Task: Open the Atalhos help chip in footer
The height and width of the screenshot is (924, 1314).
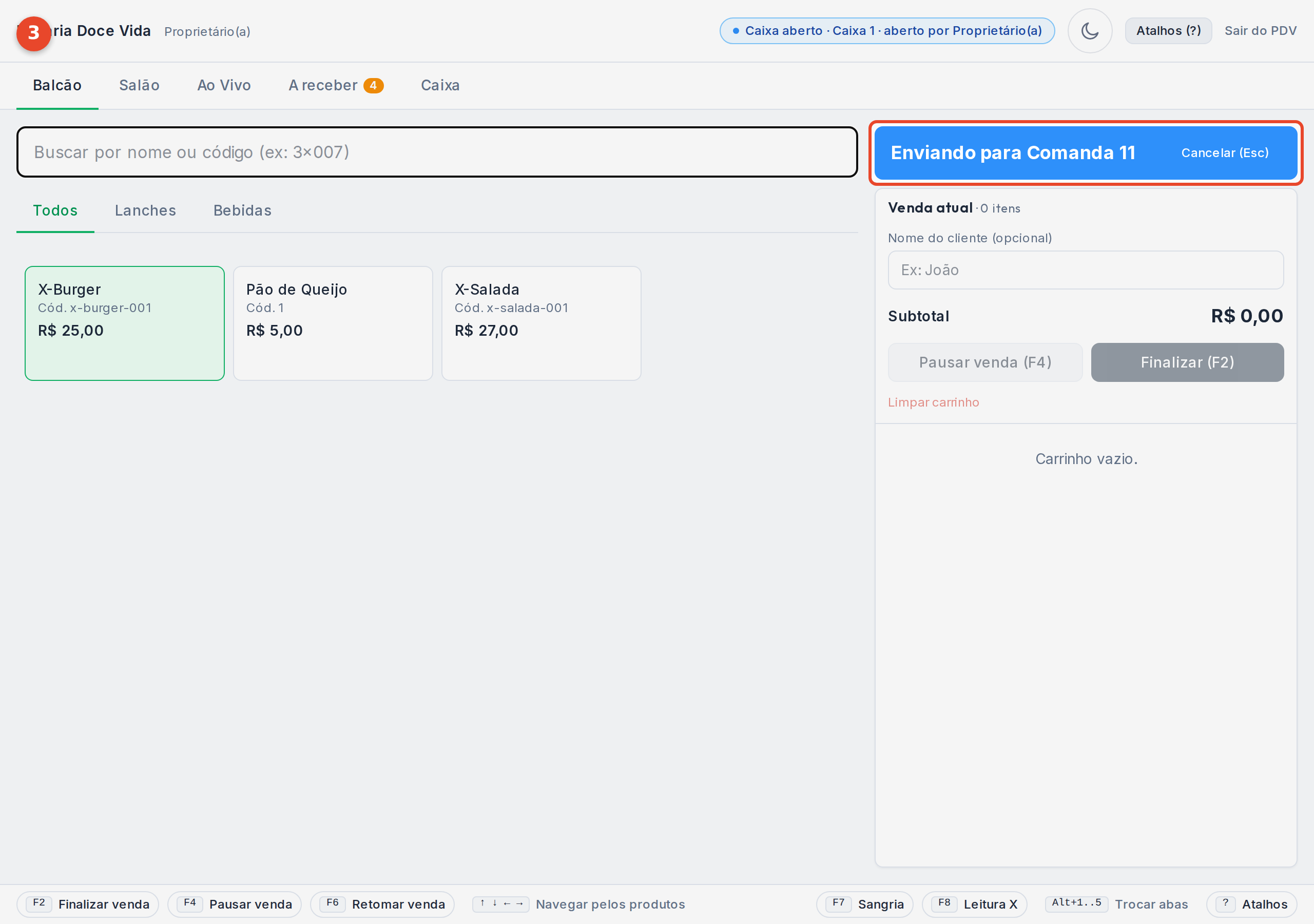Action: (x=1251, y=904)
